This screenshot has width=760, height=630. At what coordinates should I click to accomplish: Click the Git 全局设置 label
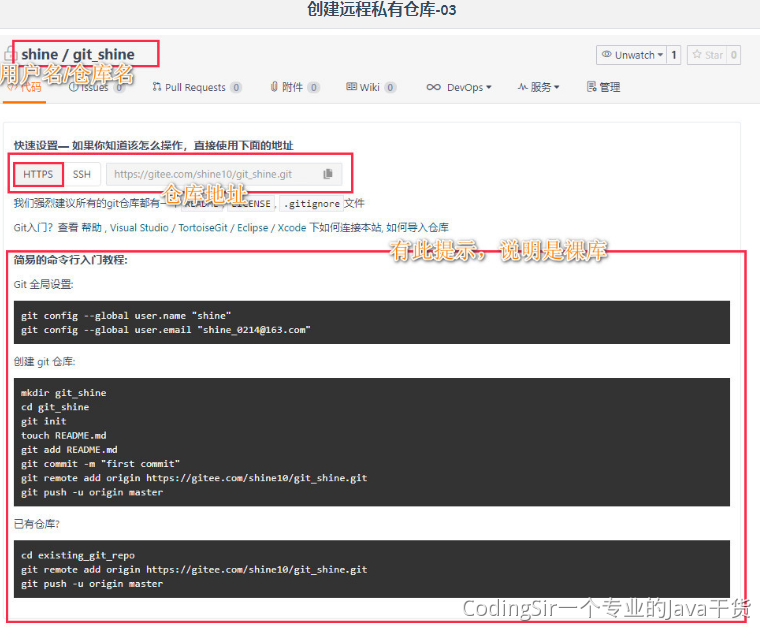(44, 284)
